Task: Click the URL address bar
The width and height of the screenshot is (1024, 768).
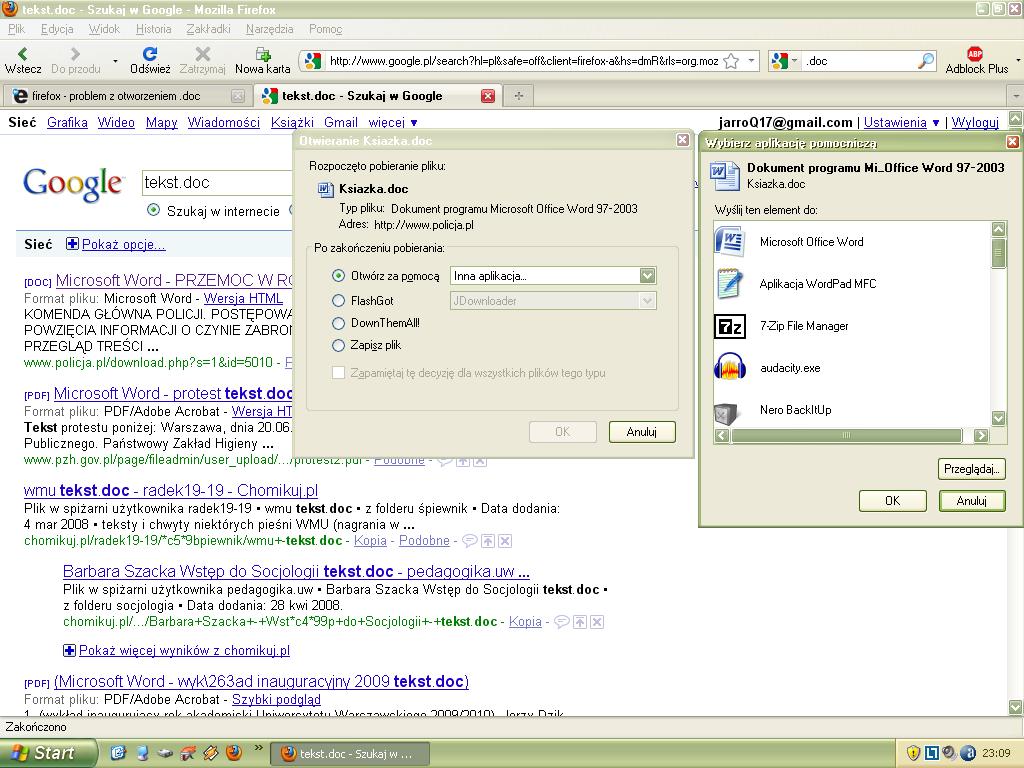Action: click(523, 61)
